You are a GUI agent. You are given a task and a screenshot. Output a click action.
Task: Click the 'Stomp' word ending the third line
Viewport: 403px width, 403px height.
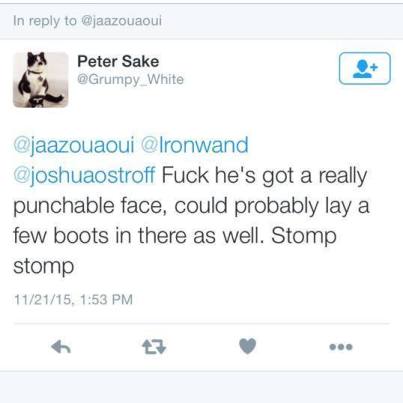[x=304, y=236]
